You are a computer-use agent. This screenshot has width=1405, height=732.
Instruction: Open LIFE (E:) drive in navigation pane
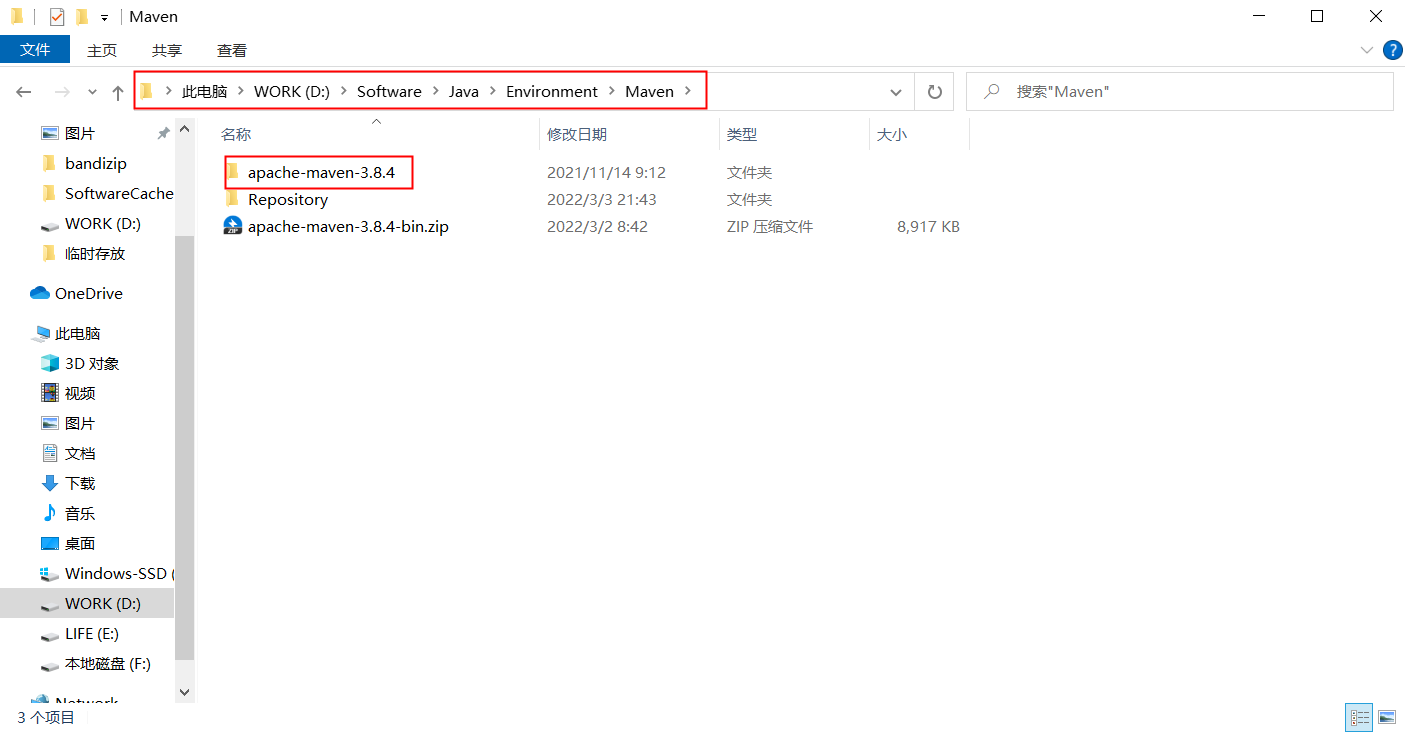coord(94,633)
